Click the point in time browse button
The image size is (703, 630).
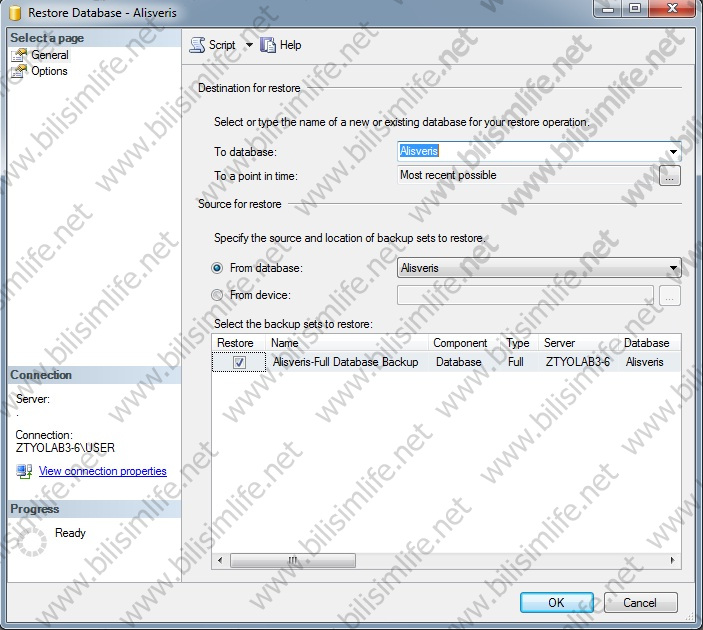[x=669, y=176]
